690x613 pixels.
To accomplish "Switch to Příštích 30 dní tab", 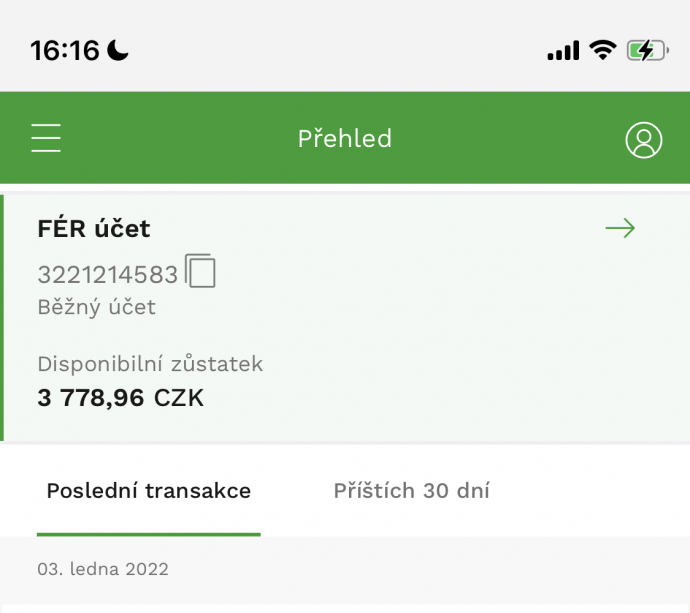I will point(411,491).
